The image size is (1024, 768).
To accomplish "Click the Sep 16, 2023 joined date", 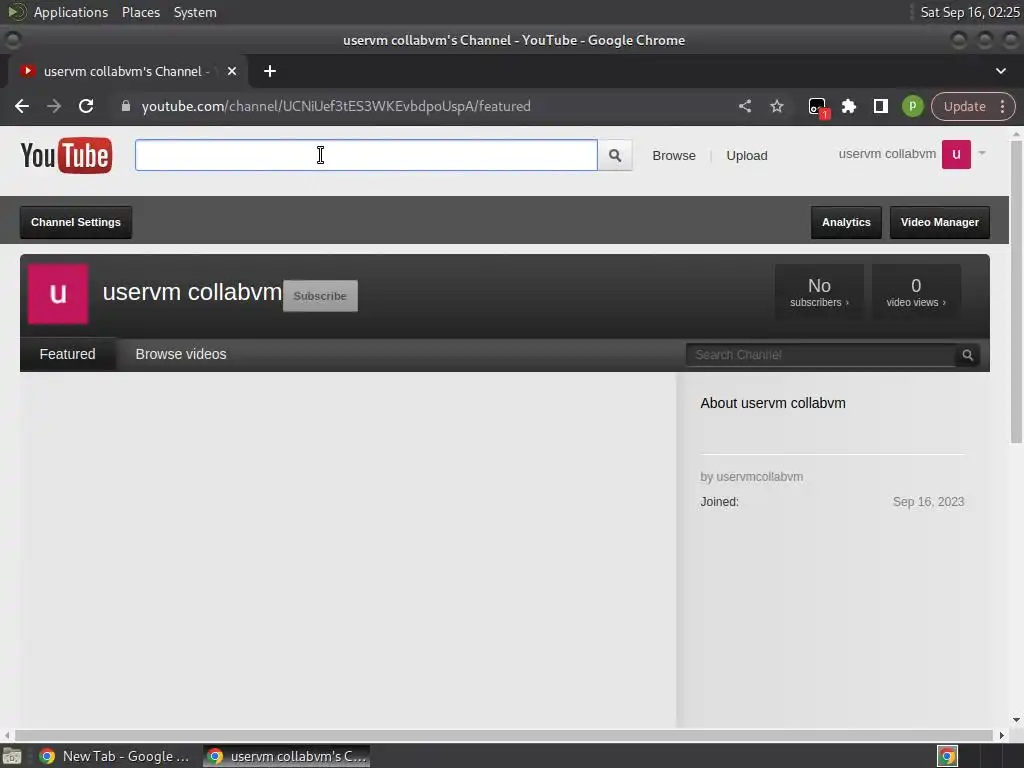I will pyautogui.click(x=928, y=502).
